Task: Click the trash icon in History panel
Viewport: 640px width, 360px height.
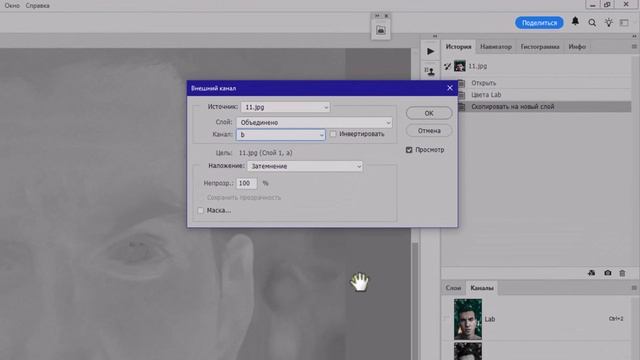Action: pyautogui.click(x=622, y=273)
